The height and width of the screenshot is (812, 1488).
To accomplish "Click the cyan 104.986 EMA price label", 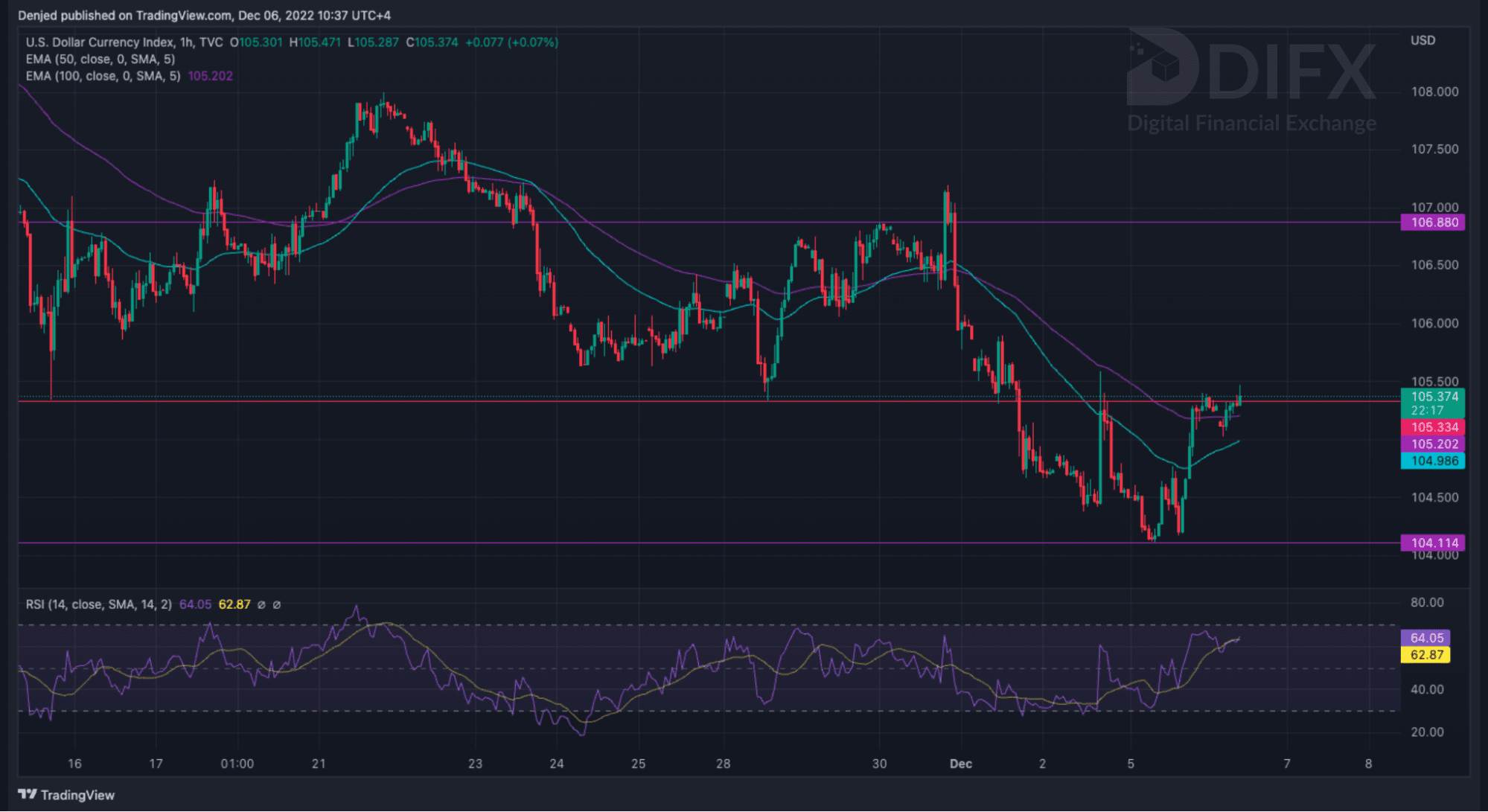I will click(1433, 461).
